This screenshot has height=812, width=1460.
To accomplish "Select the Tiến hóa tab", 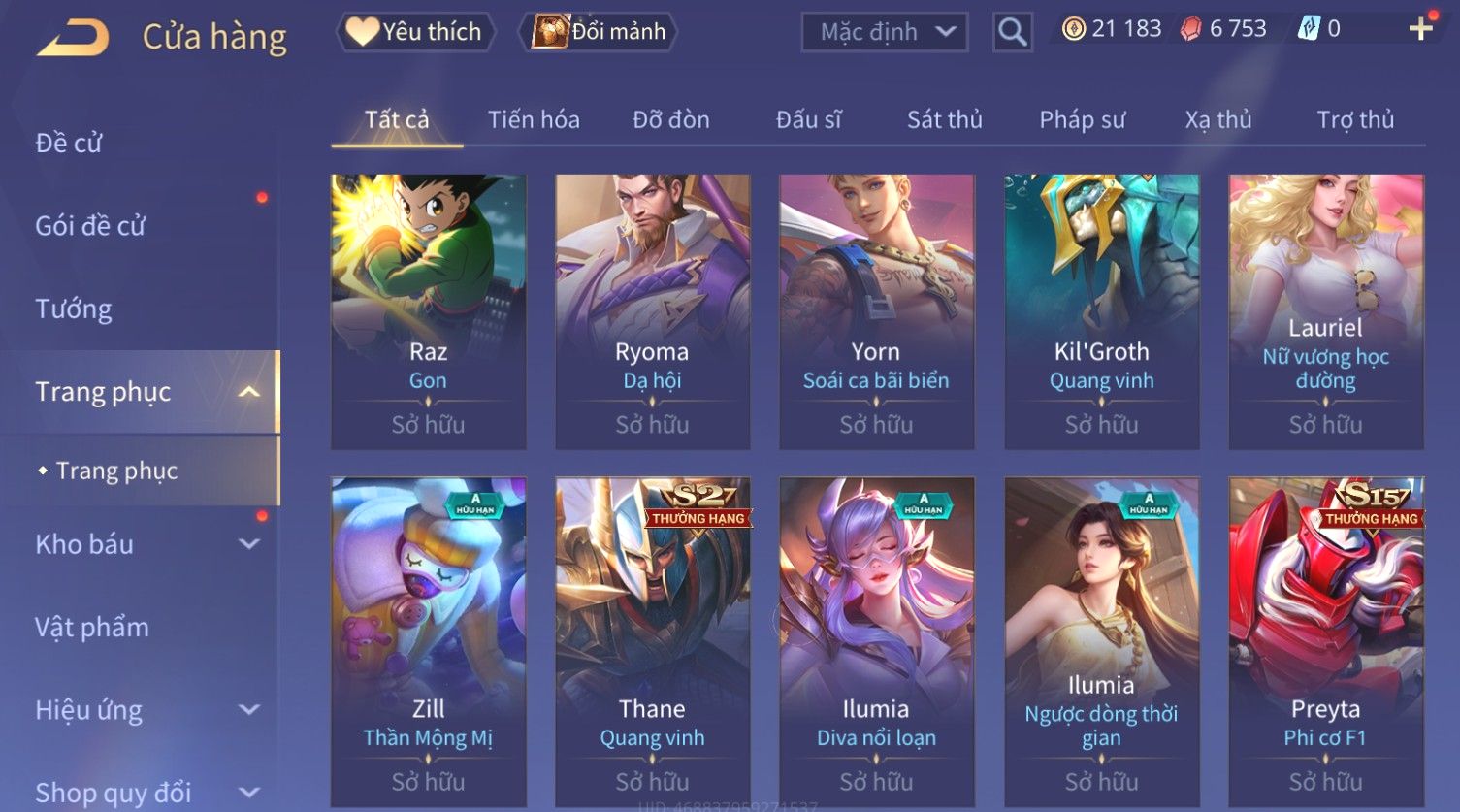I will 534,119.
